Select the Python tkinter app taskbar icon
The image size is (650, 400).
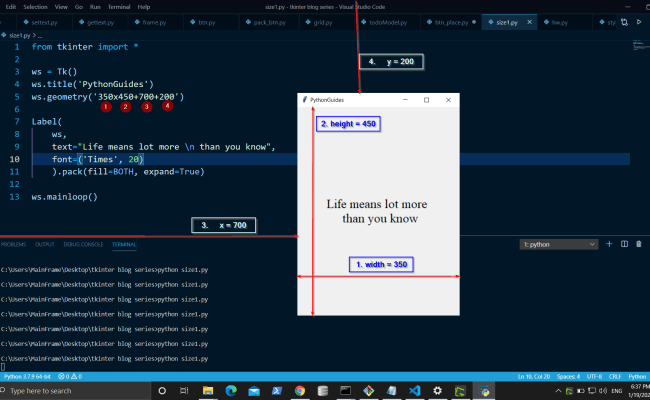pyautogui.click(x=483, y=390)
